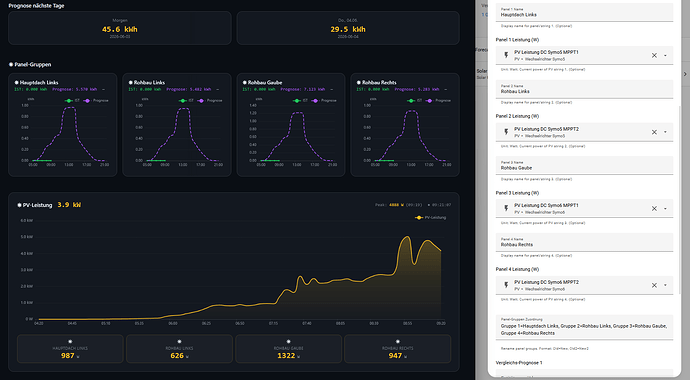690x380 pixels.
Task: Click Prognose 5.482 kWh under Rohbau Links
Action: (189, 89)
